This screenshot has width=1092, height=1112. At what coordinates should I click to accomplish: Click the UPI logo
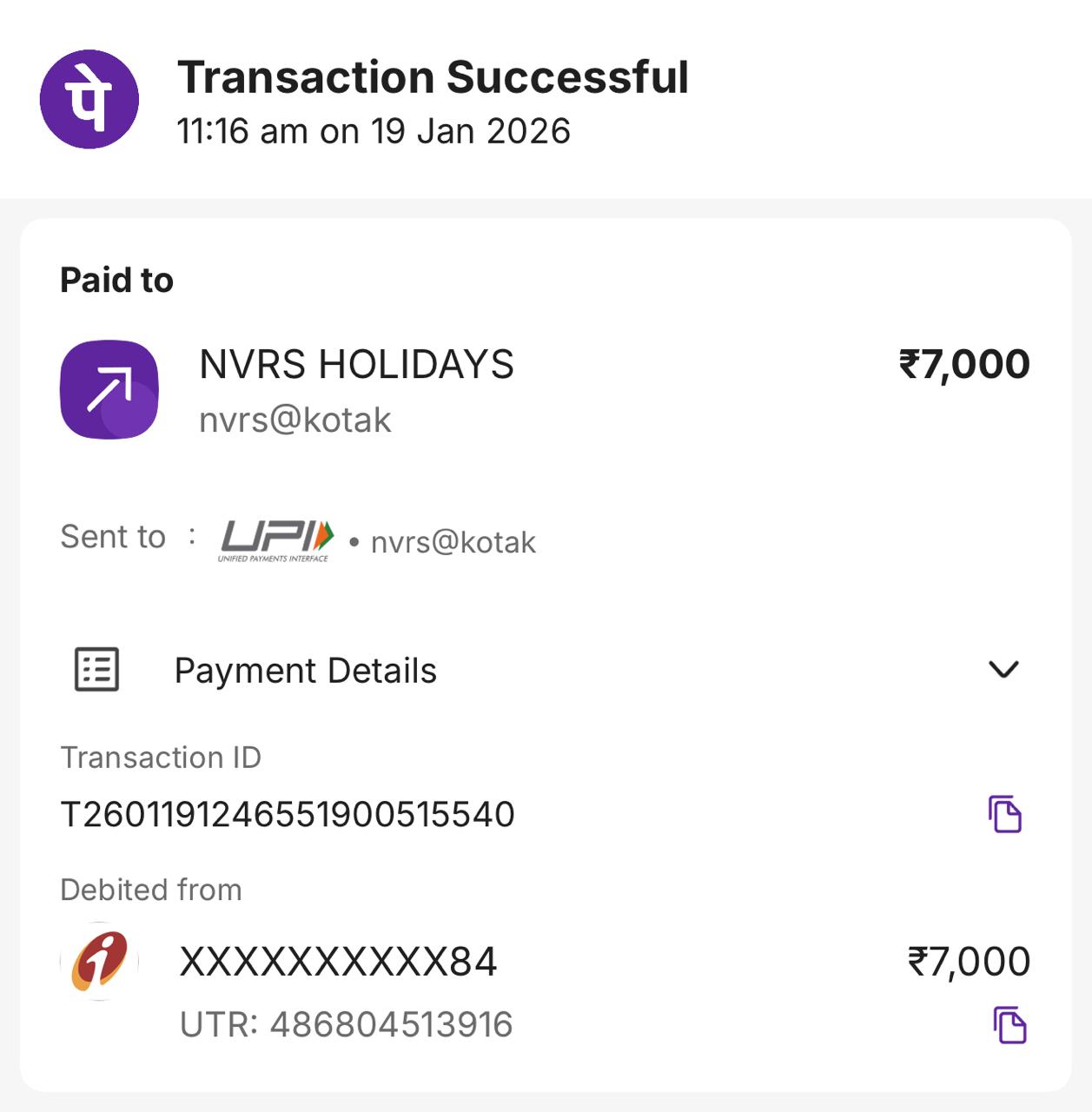(x=276, y=540)
